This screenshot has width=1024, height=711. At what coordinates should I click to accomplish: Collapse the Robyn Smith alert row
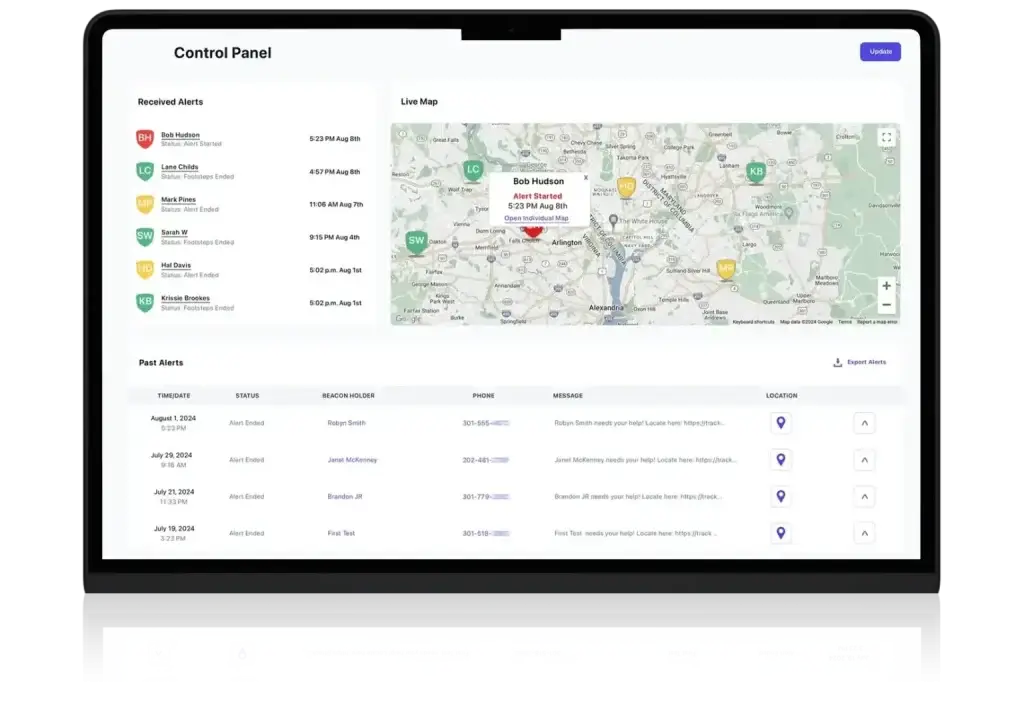[865, 423]
